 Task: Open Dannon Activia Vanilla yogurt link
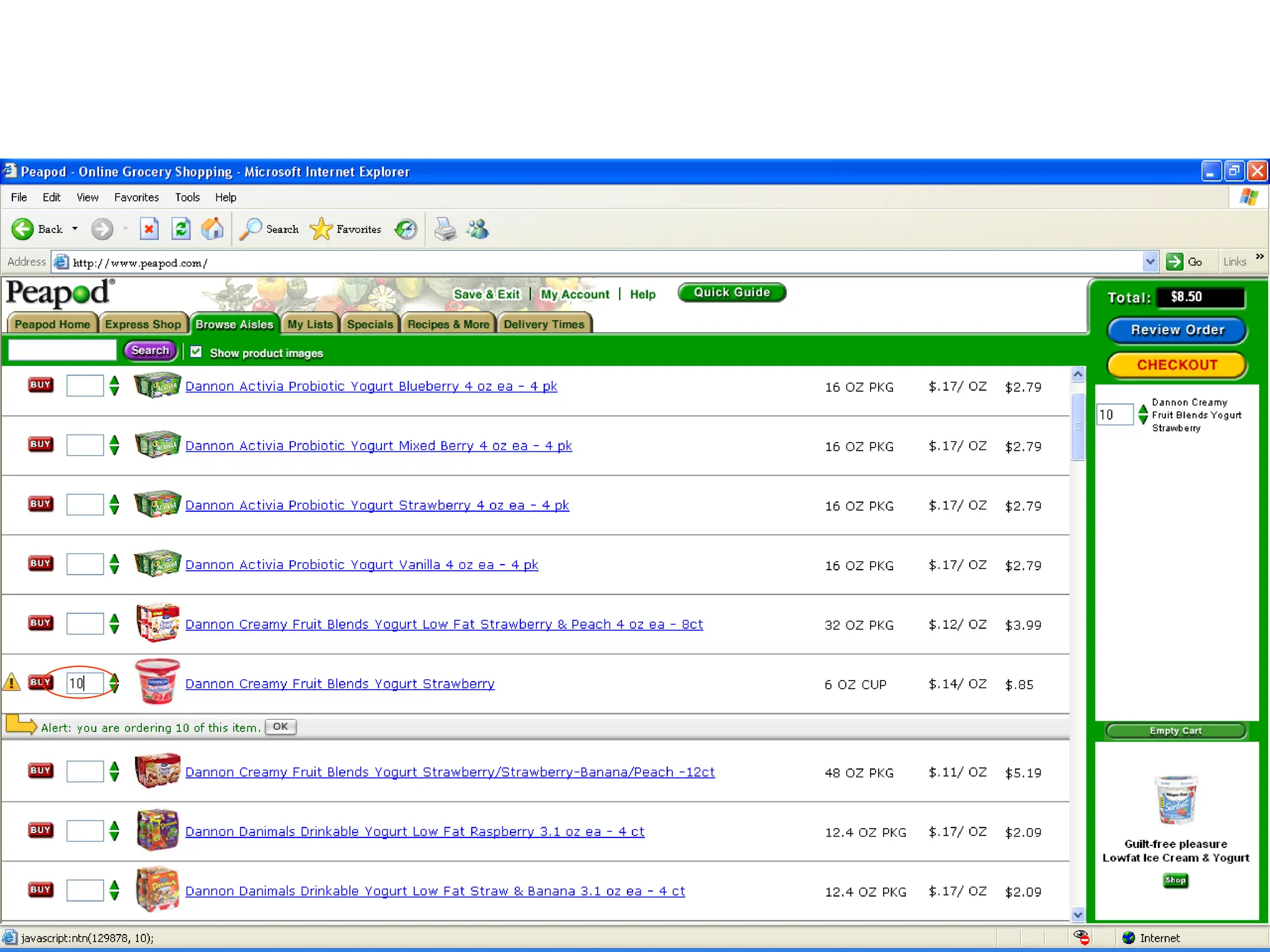pyautogui.click(x=362, y=565)
